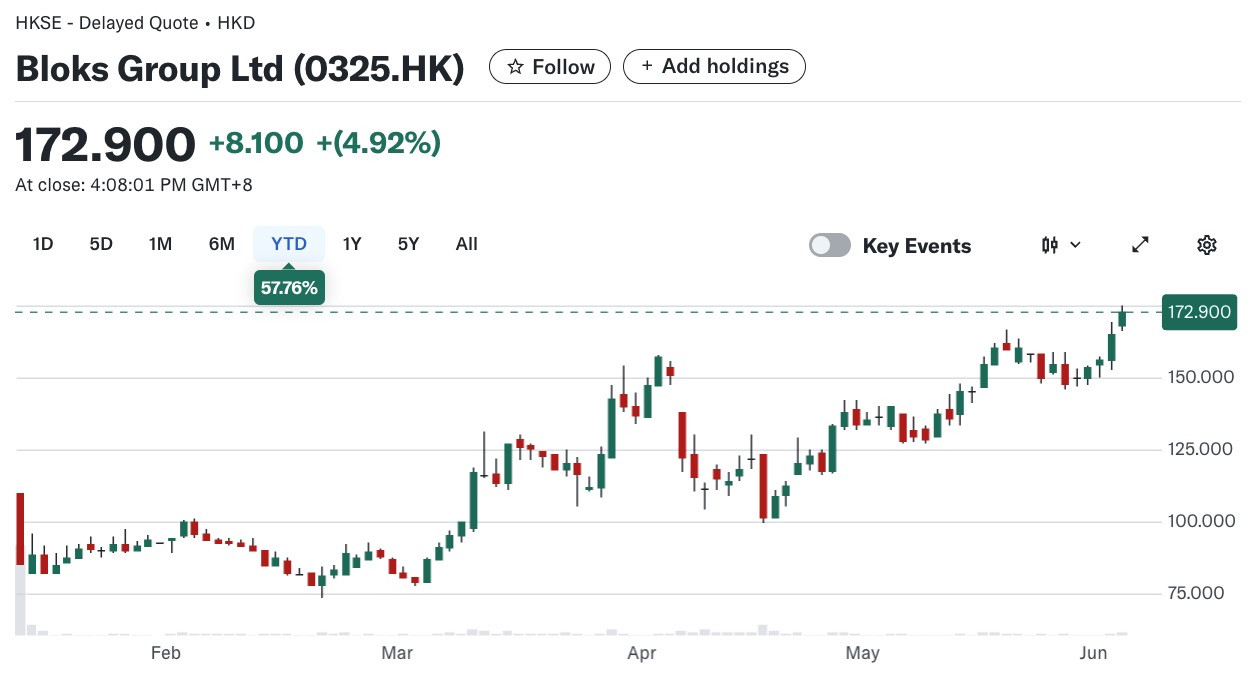Screen dimensions: 1255x676
Task: Click the +(4.92%) percent change
Action: pyautogui.click(x=379, y=144)
